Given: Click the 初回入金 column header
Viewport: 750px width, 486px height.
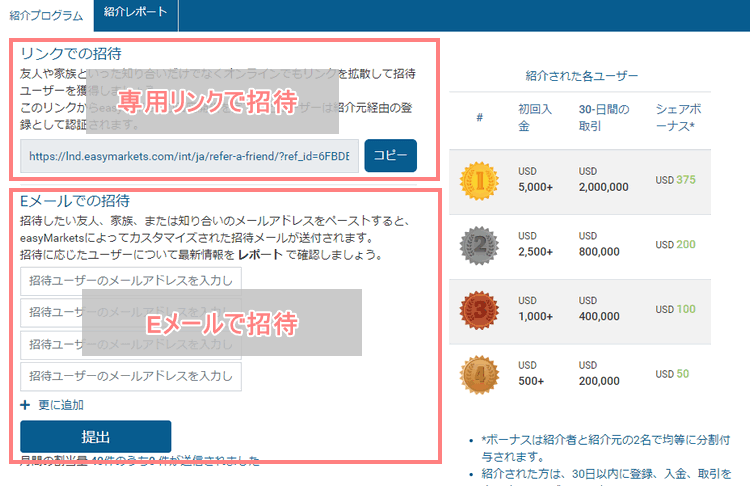Looking at the screenshot, I should [x=535, y=118].
